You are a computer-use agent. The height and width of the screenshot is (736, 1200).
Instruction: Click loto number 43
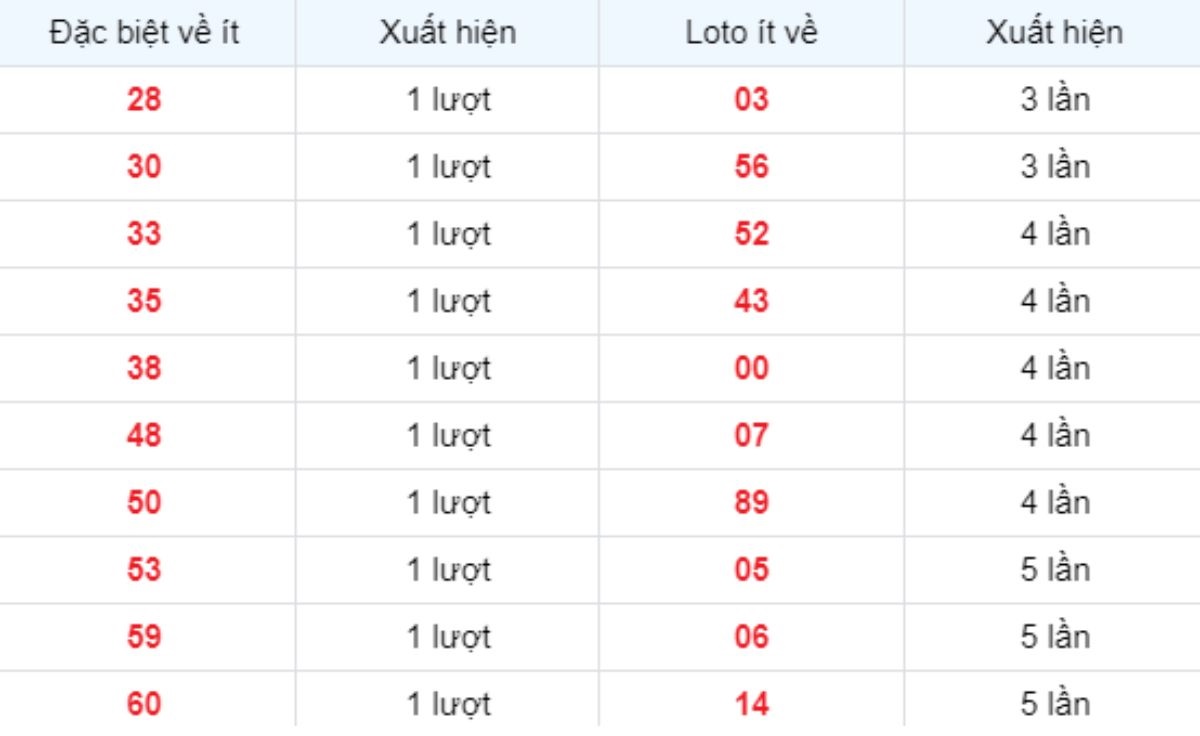pyautogui.click(x=751, y=301)
